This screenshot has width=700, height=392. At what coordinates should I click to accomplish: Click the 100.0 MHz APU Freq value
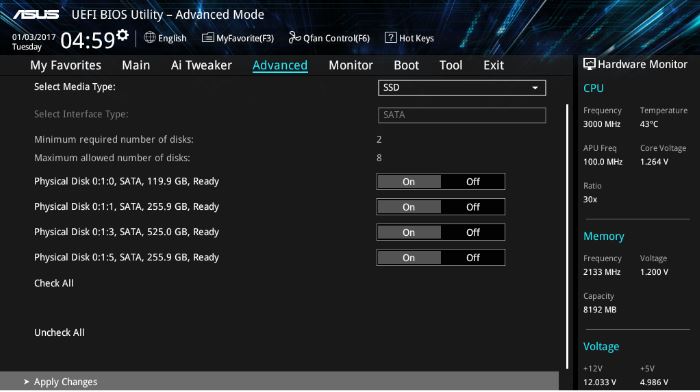603,162
